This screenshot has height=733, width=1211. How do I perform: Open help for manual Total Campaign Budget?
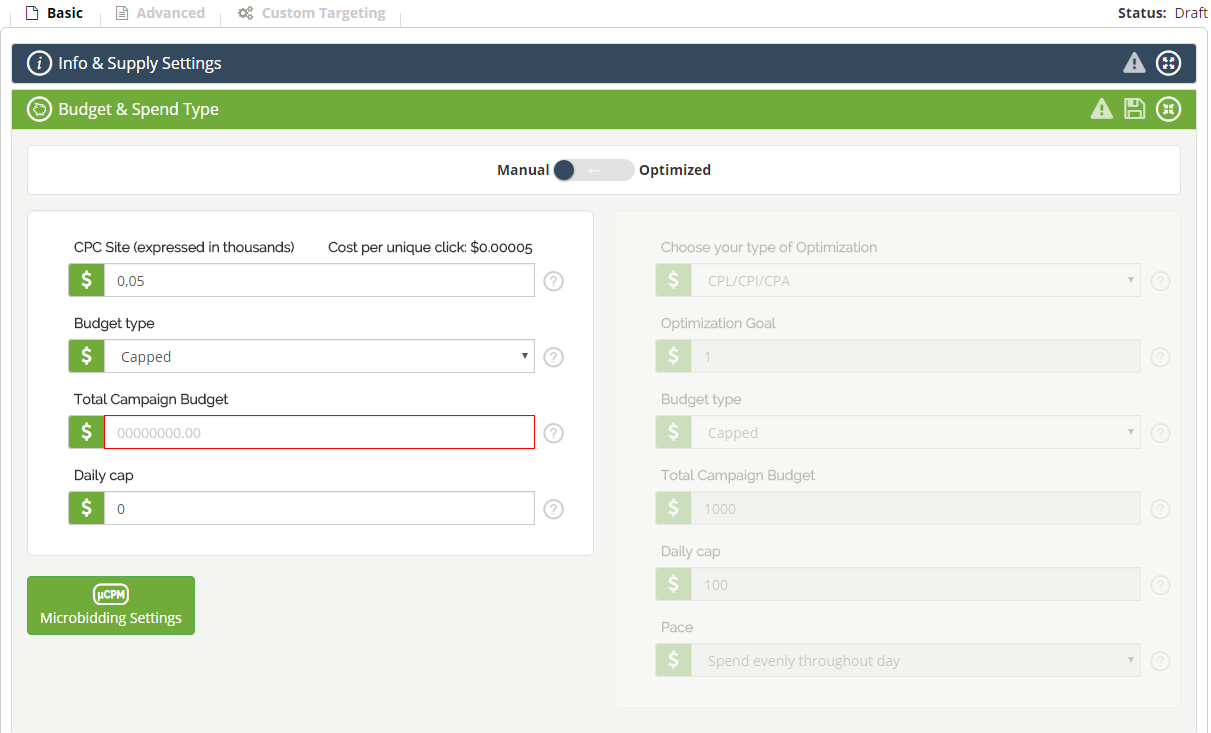coord(553,433)
